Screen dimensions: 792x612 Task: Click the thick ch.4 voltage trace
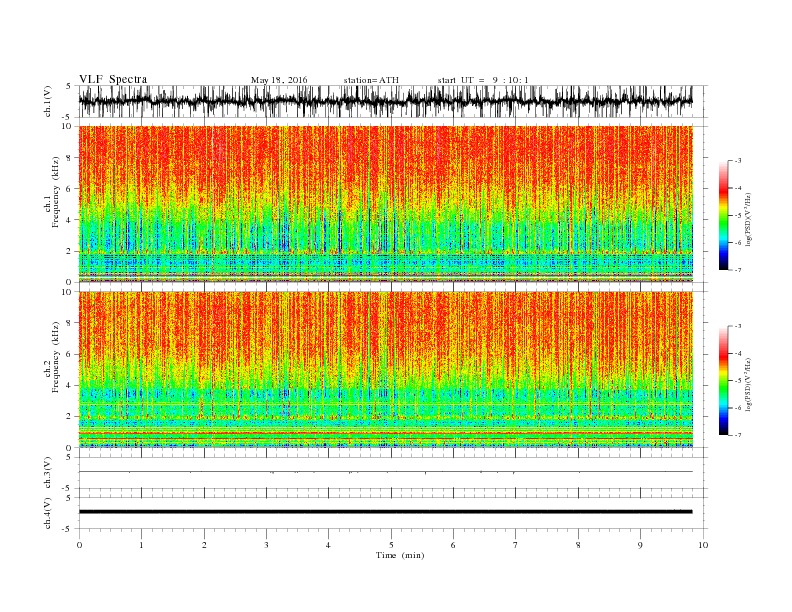click(386, 512)
